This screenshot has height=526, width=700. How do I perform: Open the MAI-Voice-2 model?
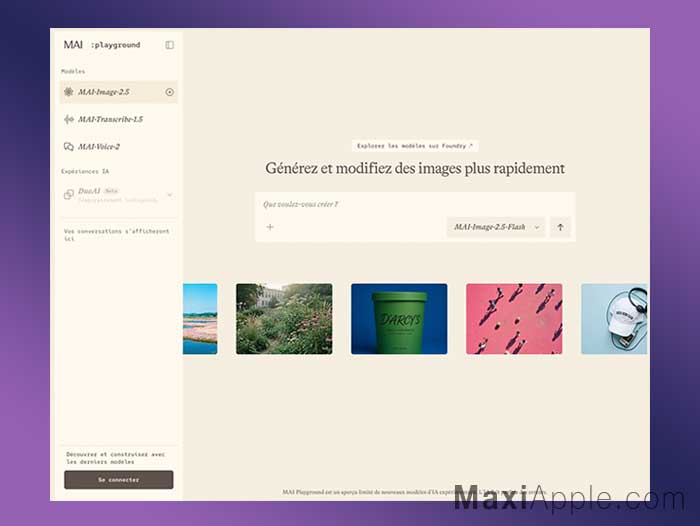[x=119, y=146]
